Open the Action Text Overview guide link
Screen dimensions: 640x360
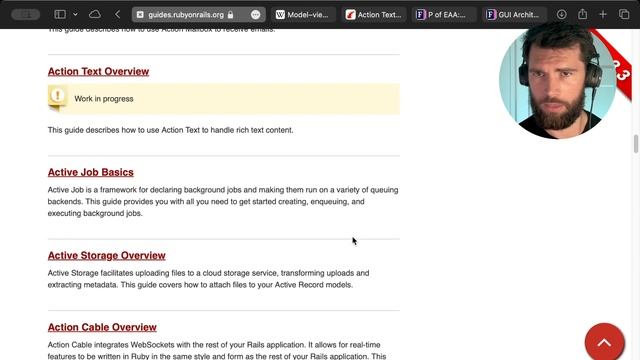point(98,71)
